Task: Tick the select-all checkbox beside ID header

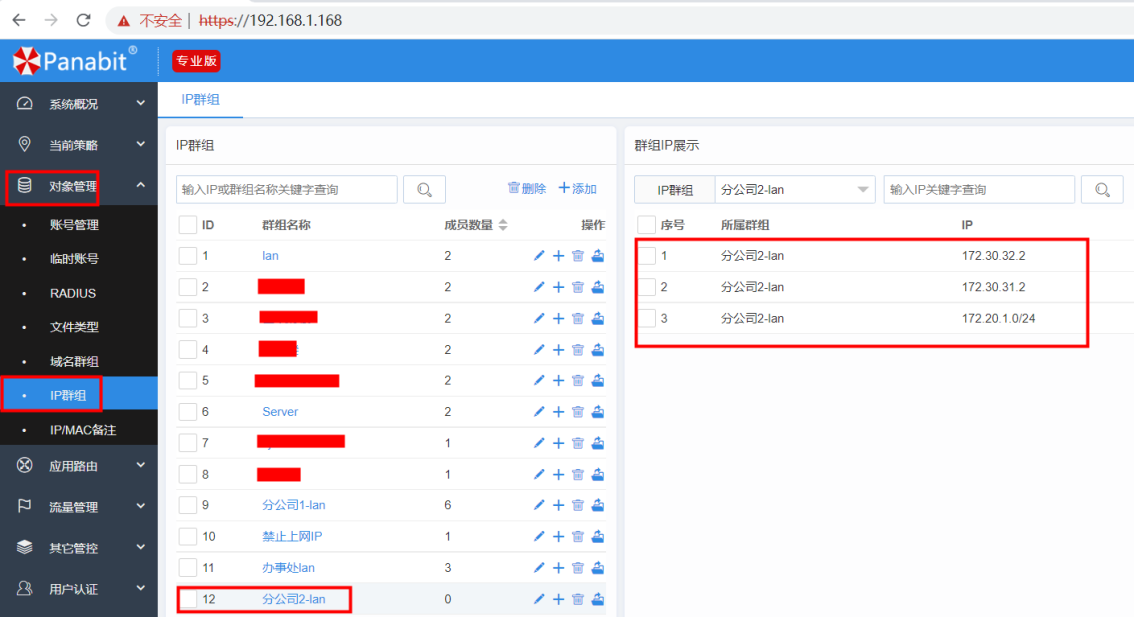Action: pyautogui.click(x=188, y=225)
